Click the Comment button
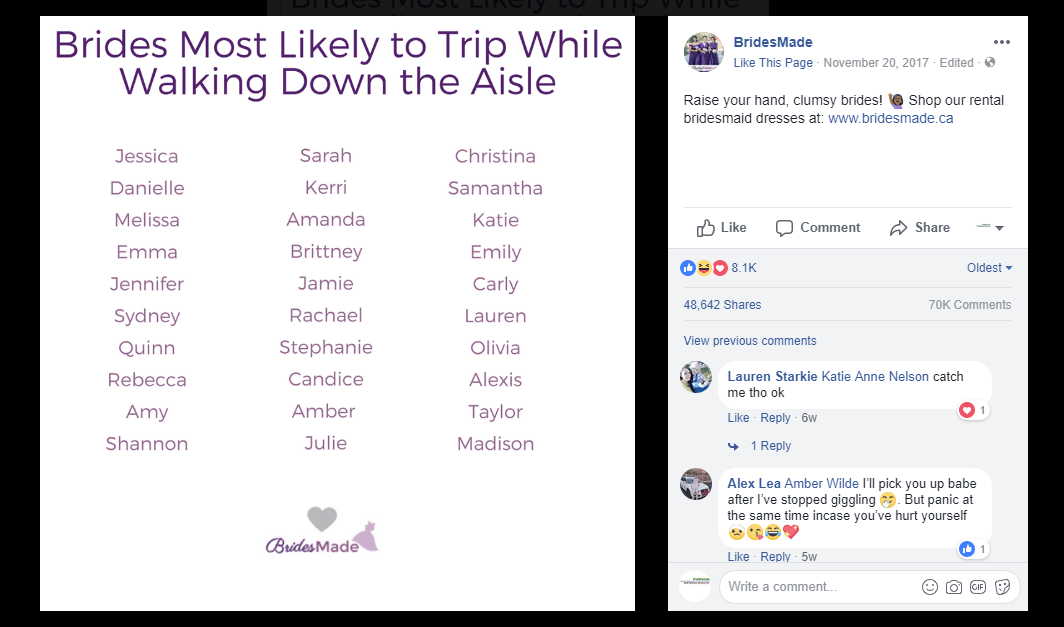Viewport: 1064px width, 627px height. point(818,227)
